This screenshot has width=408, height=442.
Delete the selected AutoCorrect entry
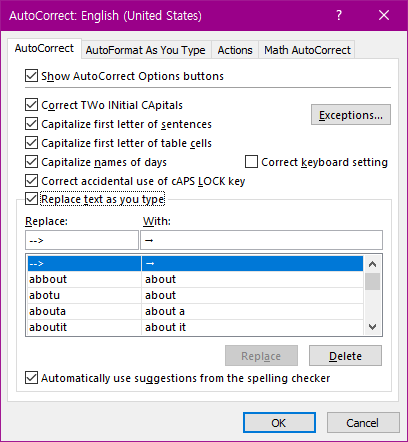(x=345, y=356)
